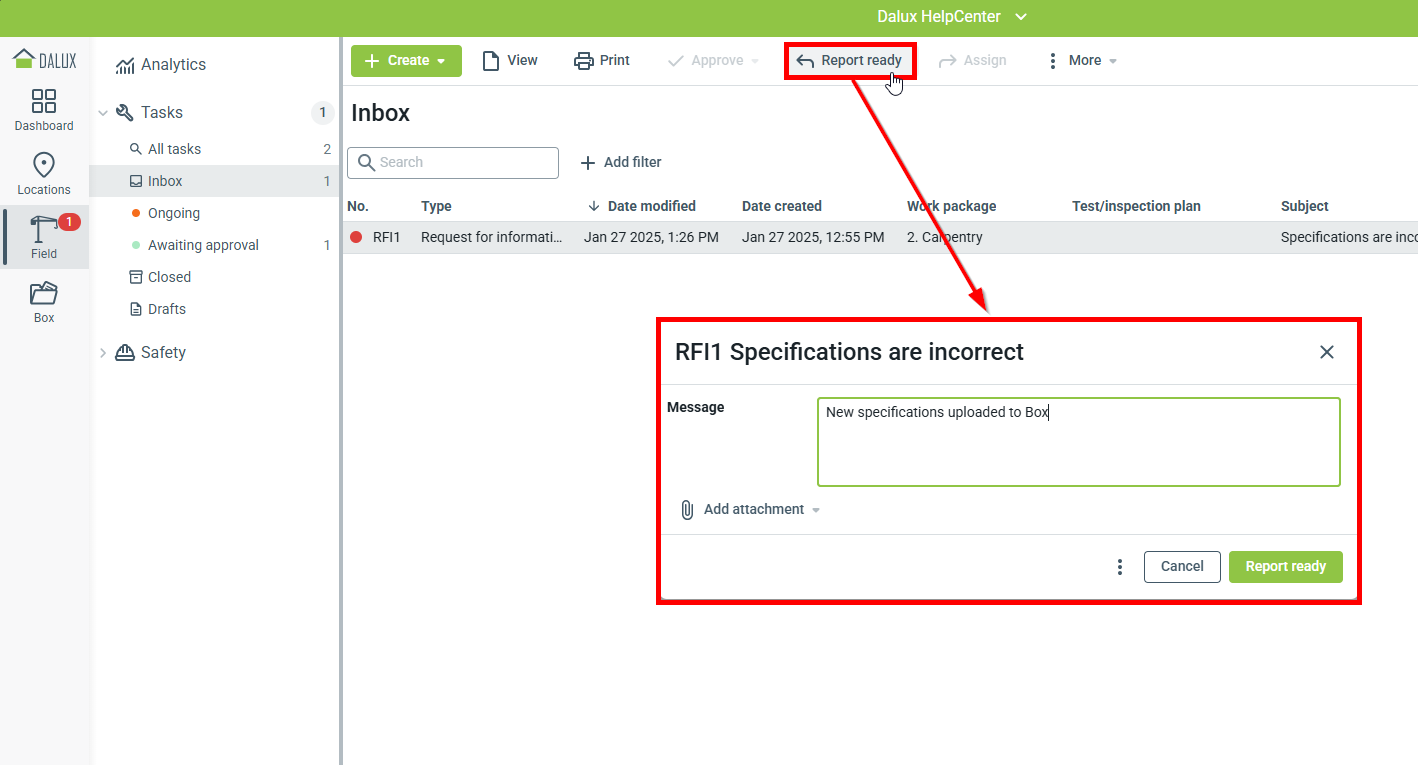The width and height of the screenshot is (1418, 765).
Task: Click the paperclip Add attachment icon
Action: click(x=687, y=510)
